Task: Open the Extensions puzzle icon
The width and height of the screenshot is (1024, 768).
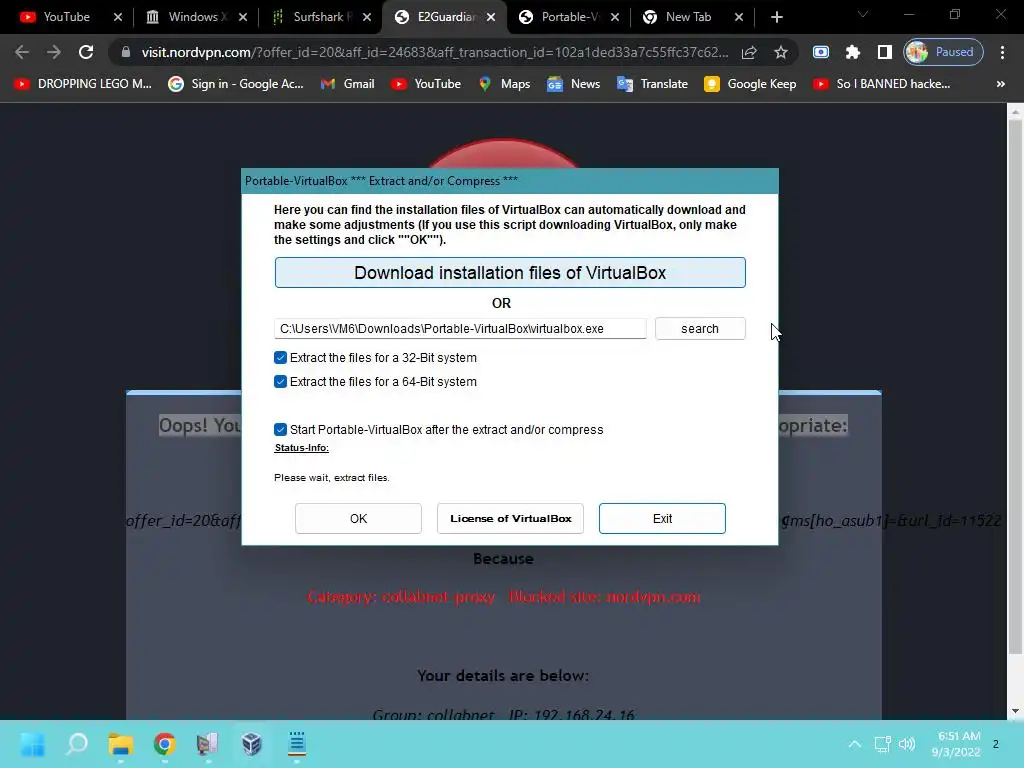Action: coord(852,52)
